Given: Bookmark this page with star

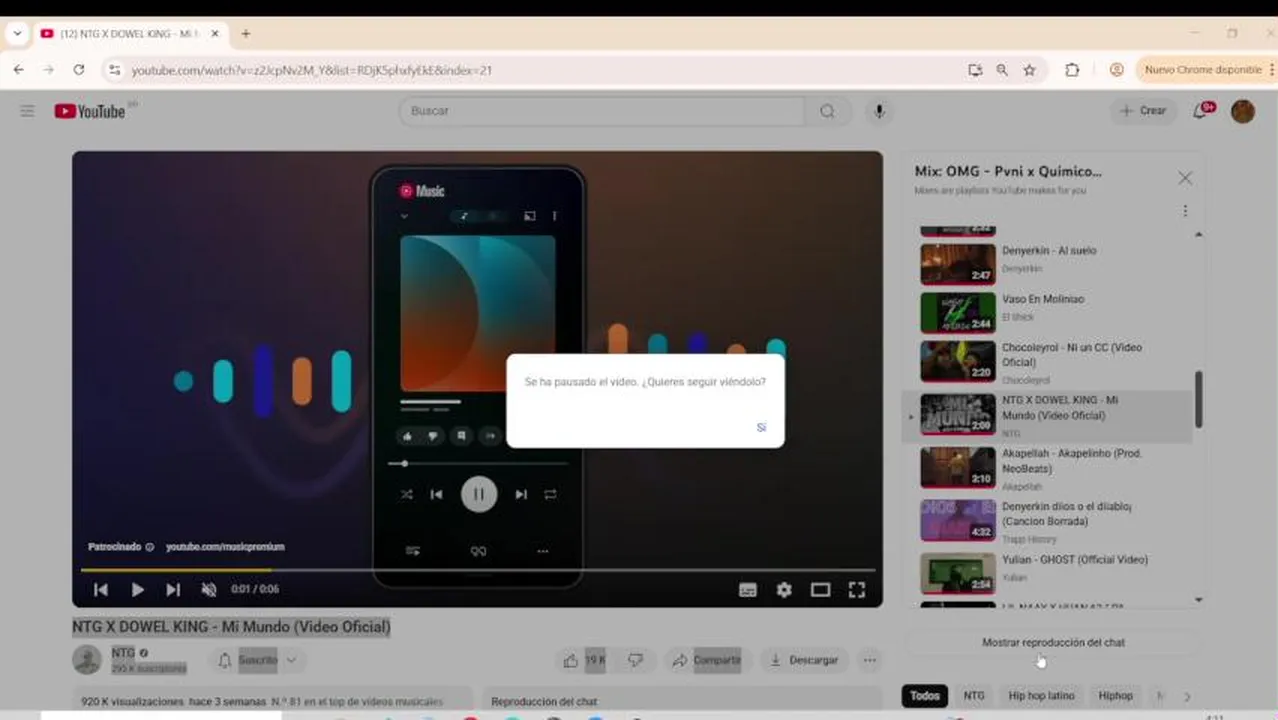Looking at the screenshot, I should click(x=1029, y=70).
